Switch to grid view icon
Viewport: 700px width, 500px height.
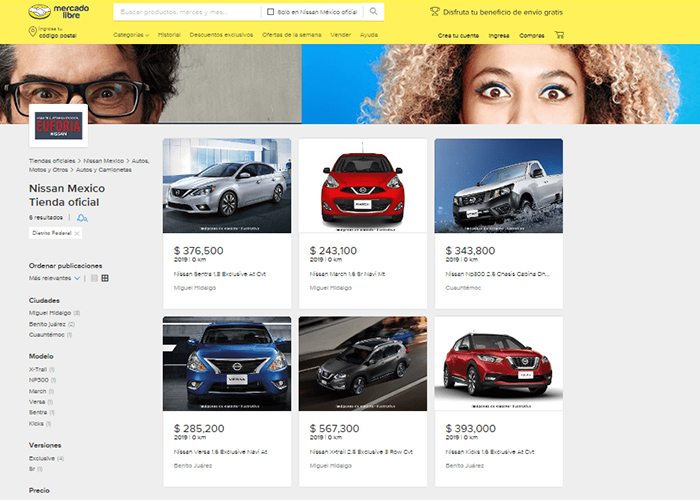(x=105, y=278)
